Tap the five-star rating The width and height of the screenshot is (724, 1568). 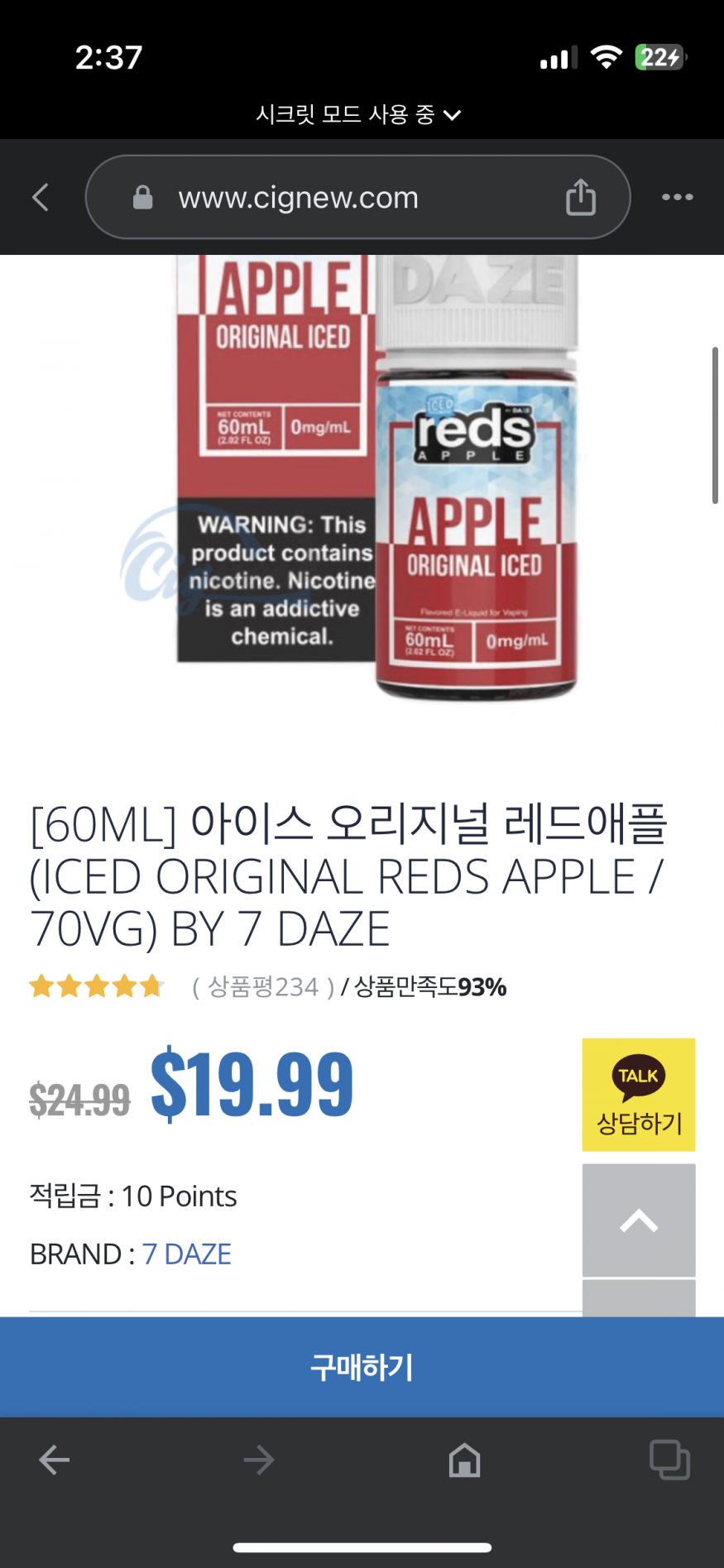[97, 986]
